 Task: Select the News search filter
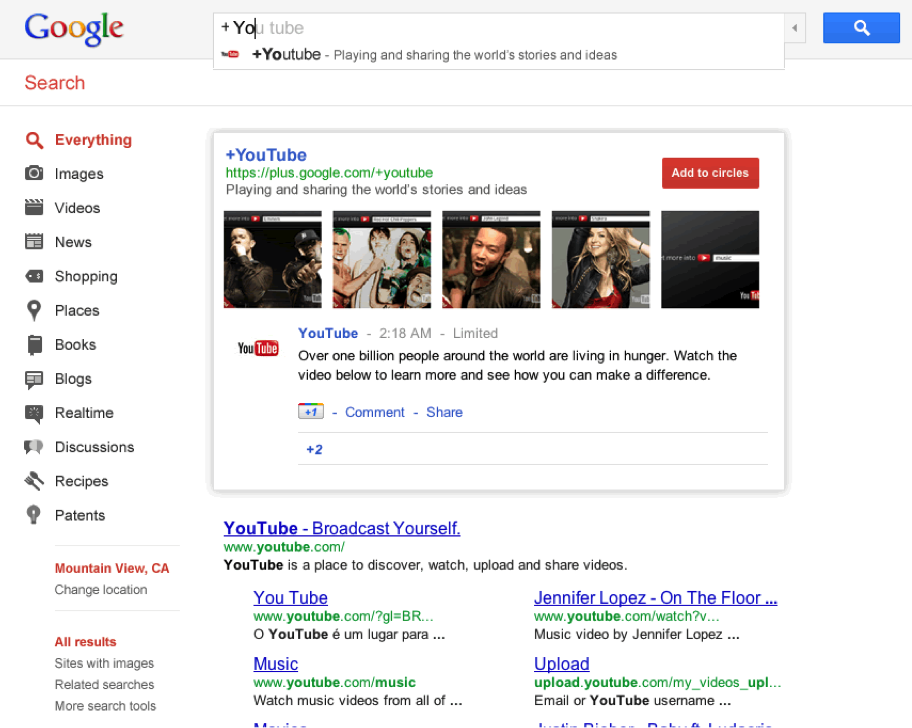coord(73,242)
